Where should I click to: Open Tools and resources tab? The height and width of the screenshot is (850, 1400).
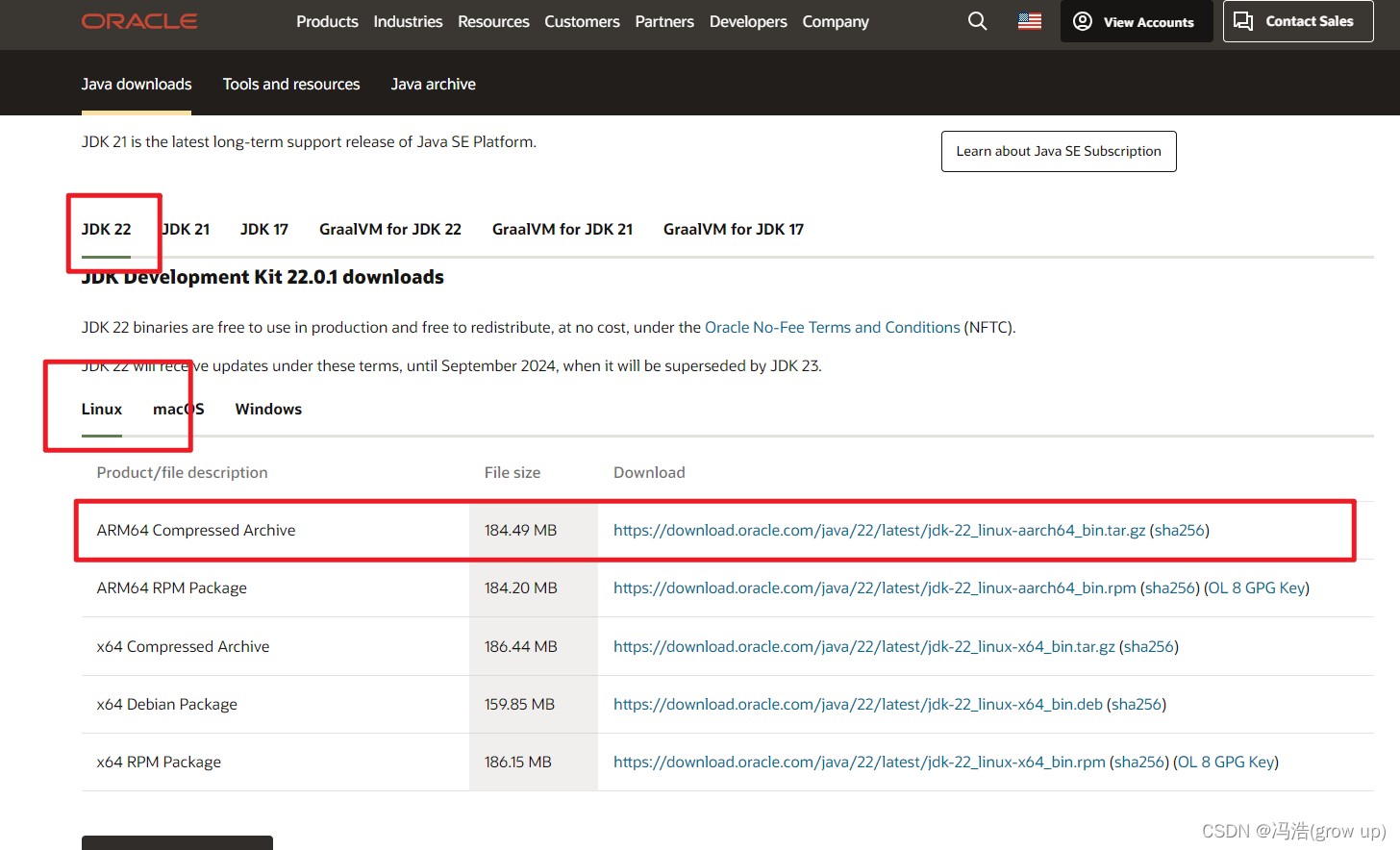pyautogui.click(x=291, y=85)
